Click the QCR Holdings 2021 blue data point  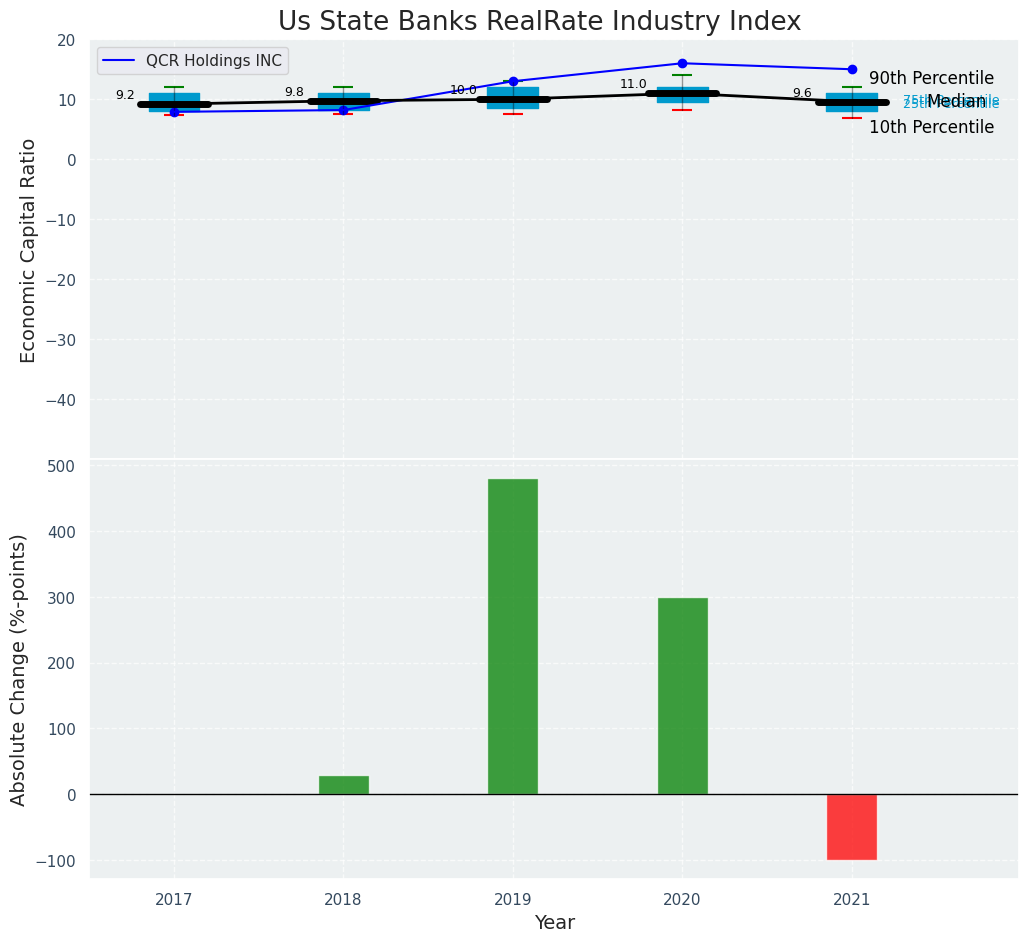point(852,70)
